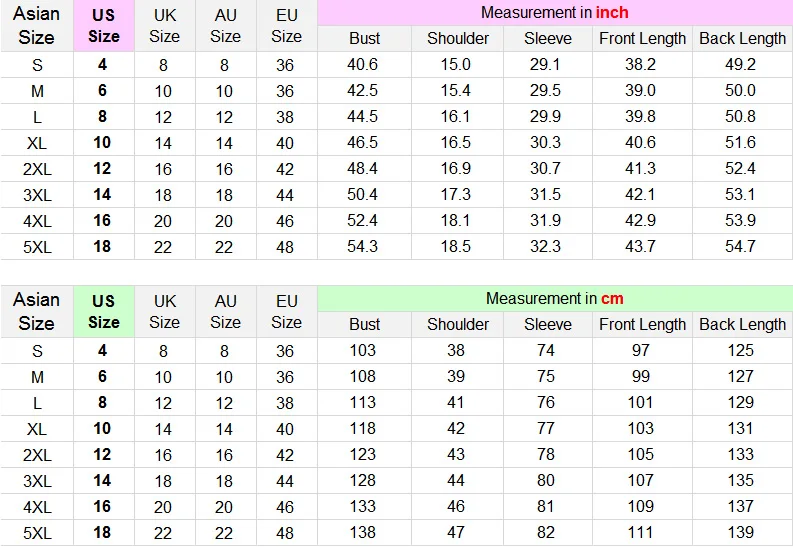Click the green US Size header cell
The image size is (793, 547).
[104, 311]
